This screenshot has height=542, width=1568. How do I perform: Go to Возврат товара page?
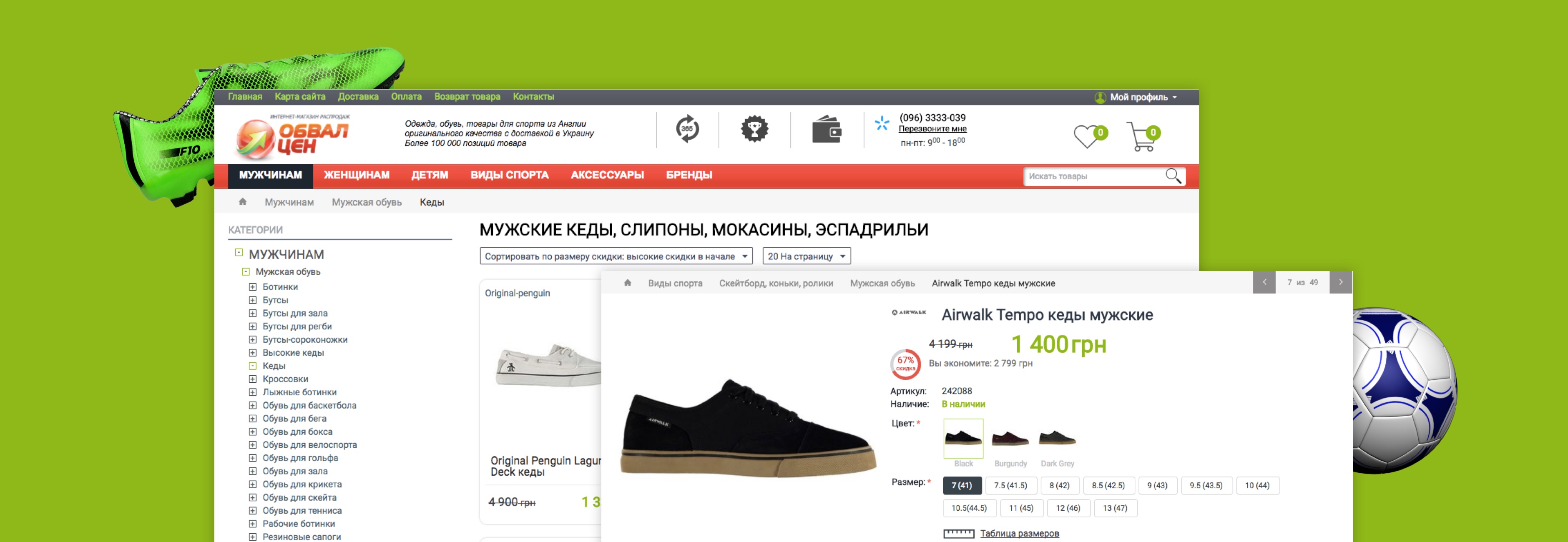pos(467,97)
